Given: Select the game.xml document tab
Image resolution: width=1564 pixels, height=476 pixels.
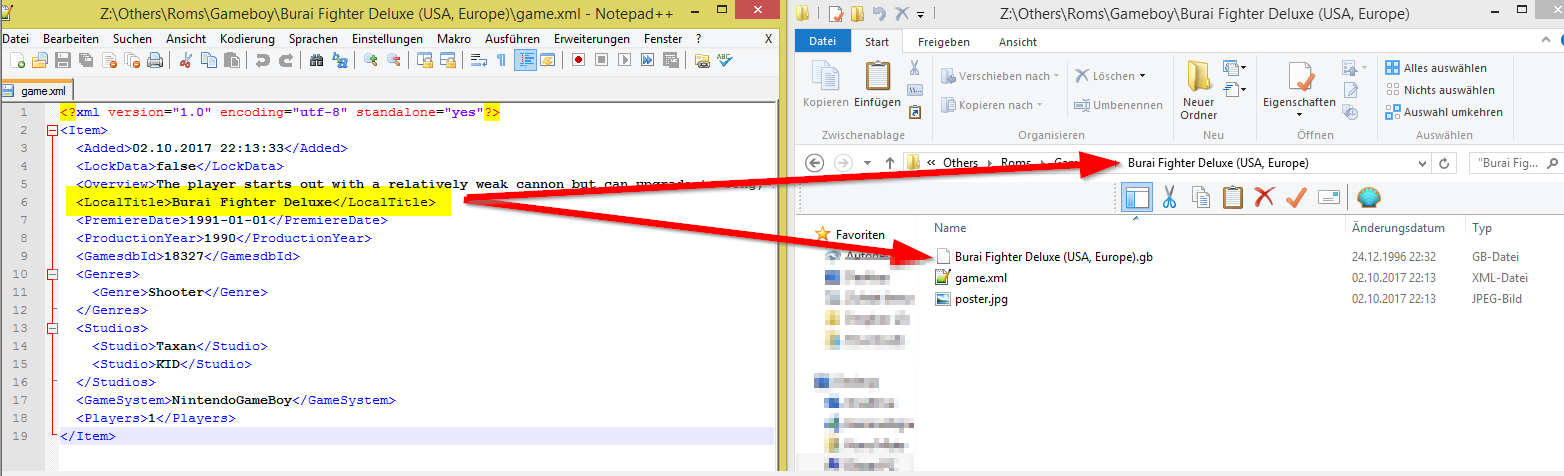Looking at the screenshot, I should click(x=36, y=91).
